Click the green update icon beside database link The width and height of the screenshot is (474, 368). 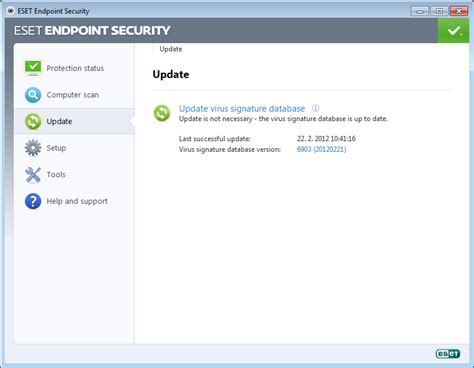coord(162,113)
